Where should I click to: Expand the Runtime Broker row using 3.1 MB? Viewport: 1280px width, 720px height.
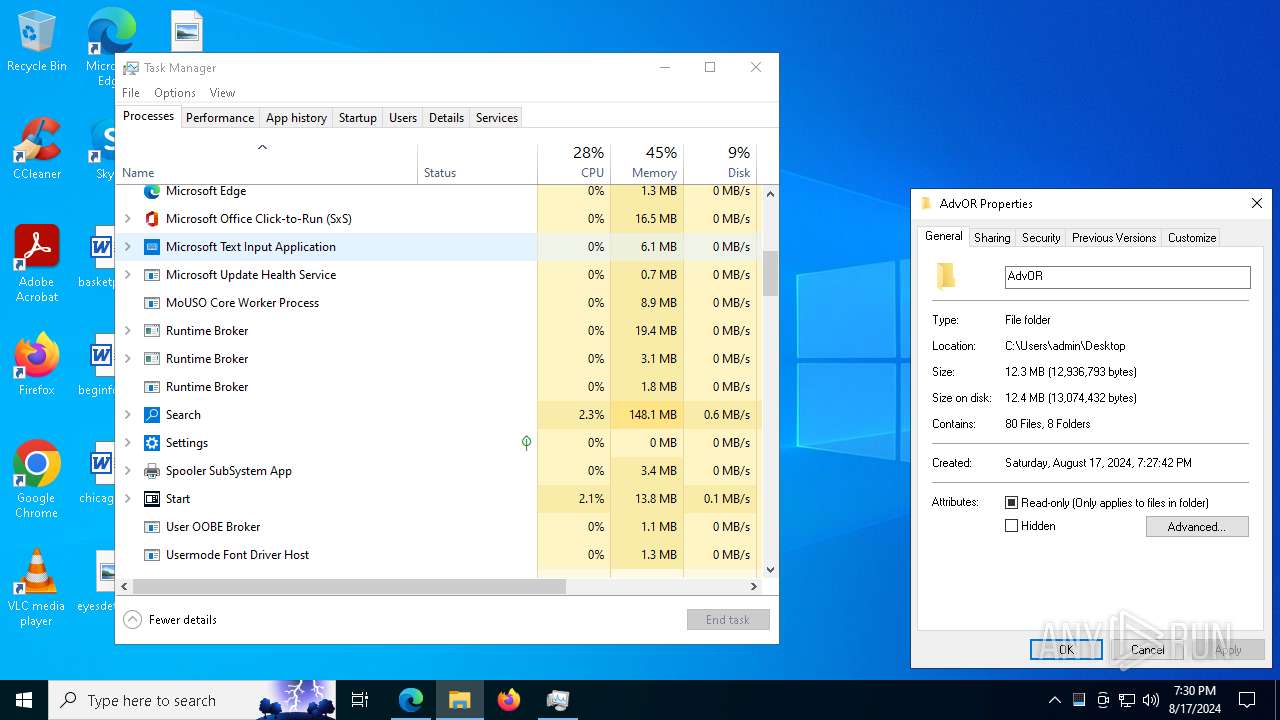[127, 359]
